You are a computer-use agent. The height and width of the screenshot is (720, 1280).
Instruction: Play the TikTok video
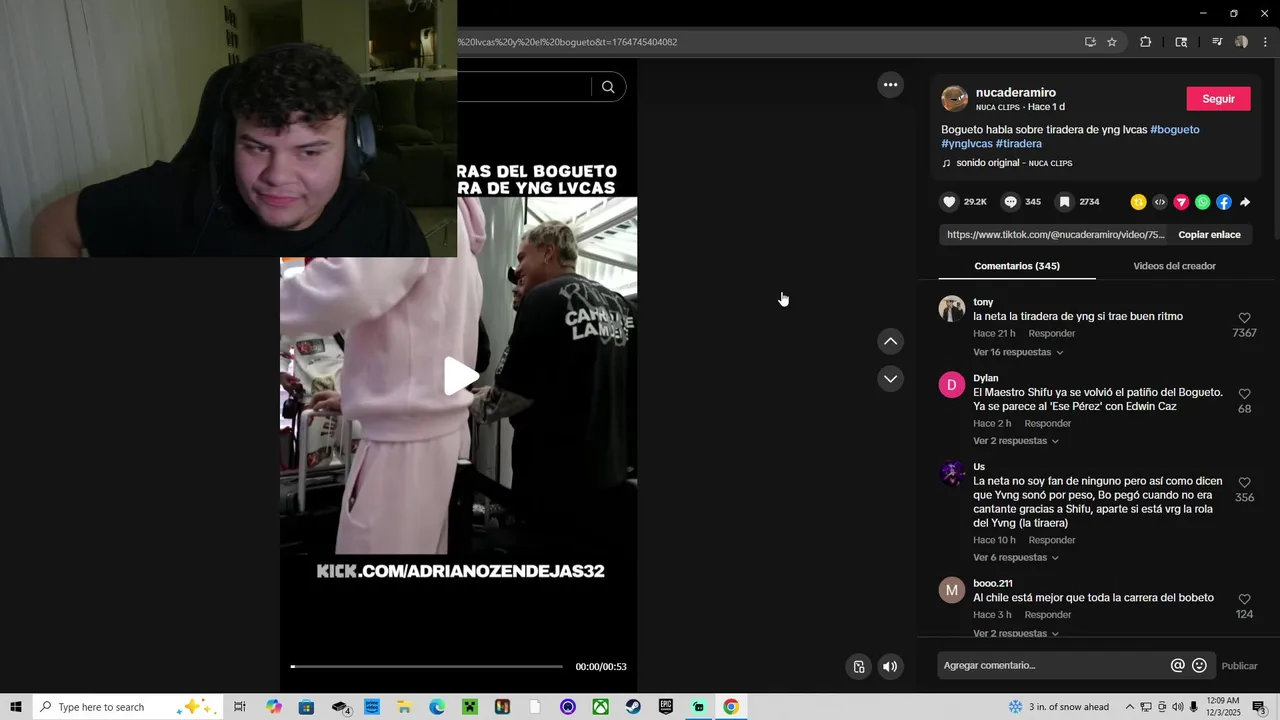(459, 376)
